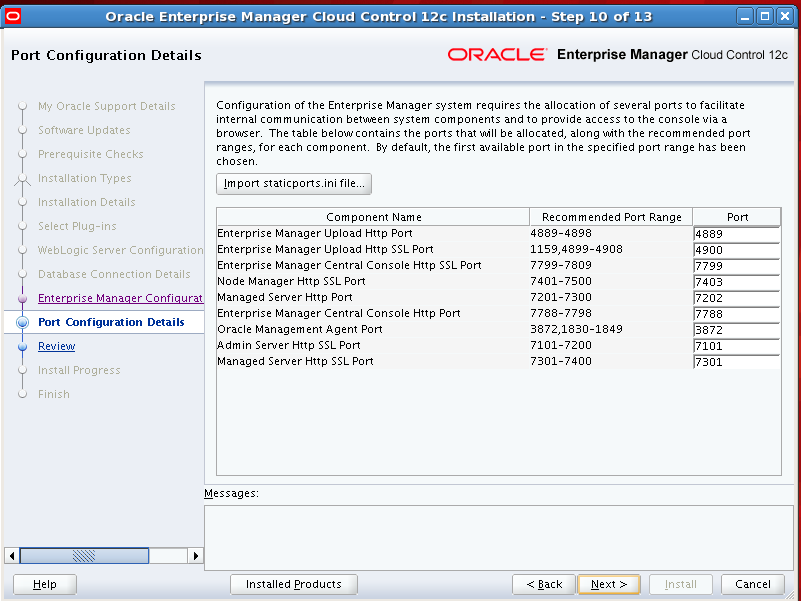The height and width of the screenshot is (601, 801).
Task: Click the sidebar scrollbar left arrow
Action: click(x=12, y=556)
